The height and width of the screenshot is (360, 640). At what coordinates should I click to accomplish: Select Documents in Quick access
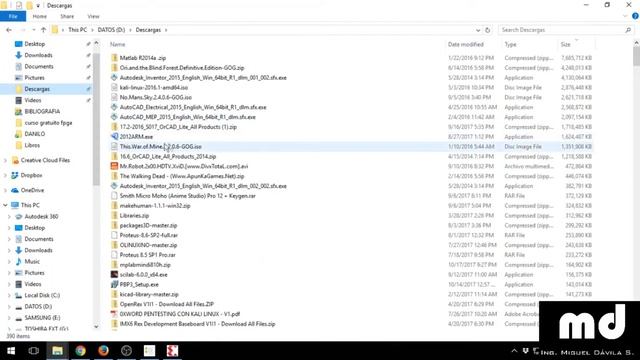pos(39,66)
